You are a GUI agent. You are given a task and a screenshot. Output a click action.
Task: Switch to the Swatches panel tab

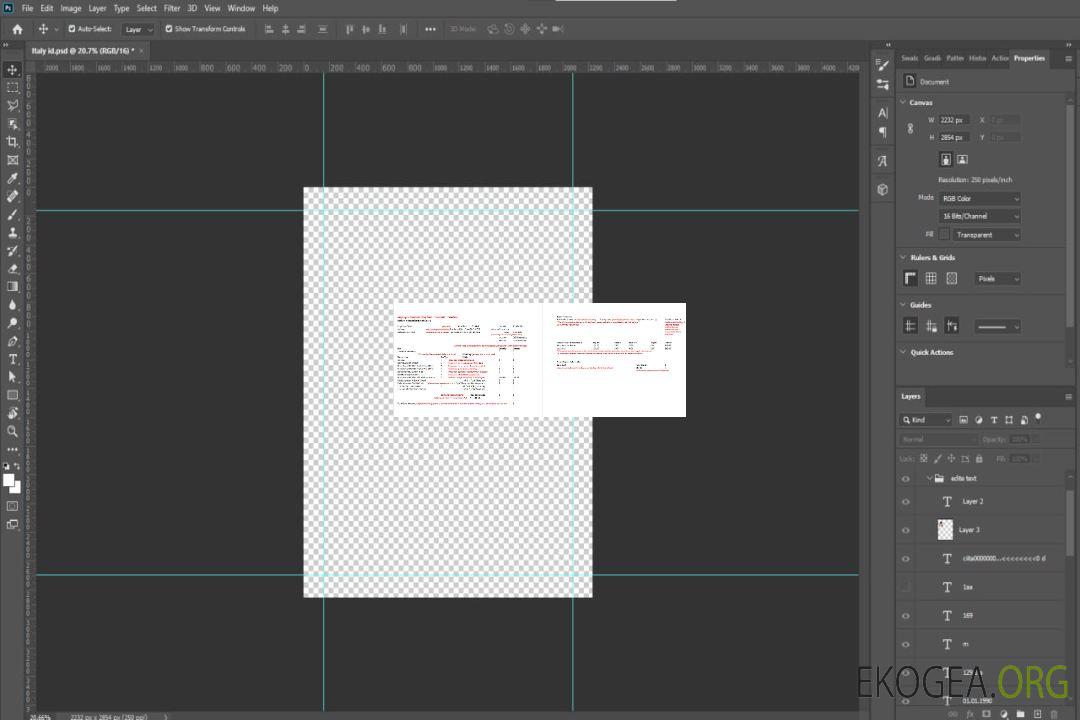click(x=909, y=58)
